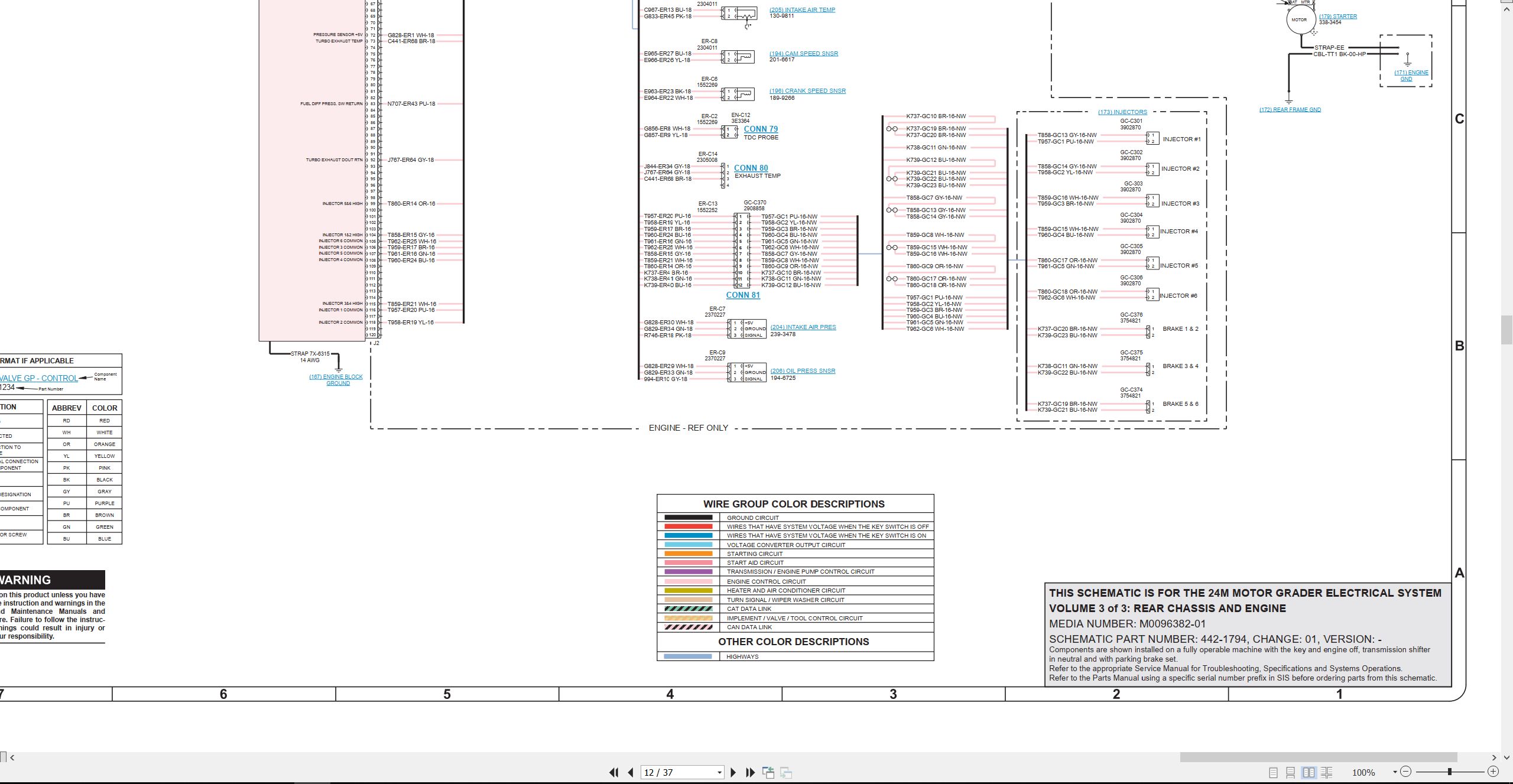The image size is (1513, 784).
Task: Click the orange STARTING CIRCUIT swatch
Action: click(688, 554)
